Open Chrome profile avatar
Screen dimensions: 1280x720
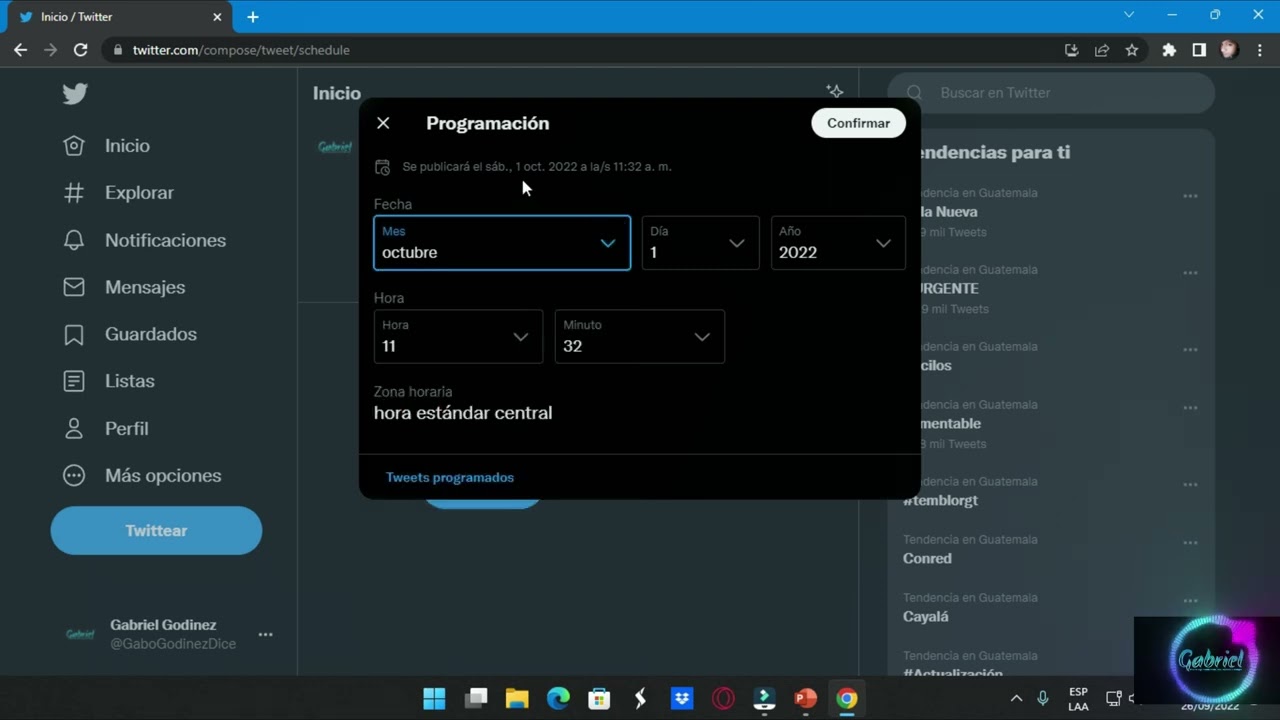[1229, 49]
